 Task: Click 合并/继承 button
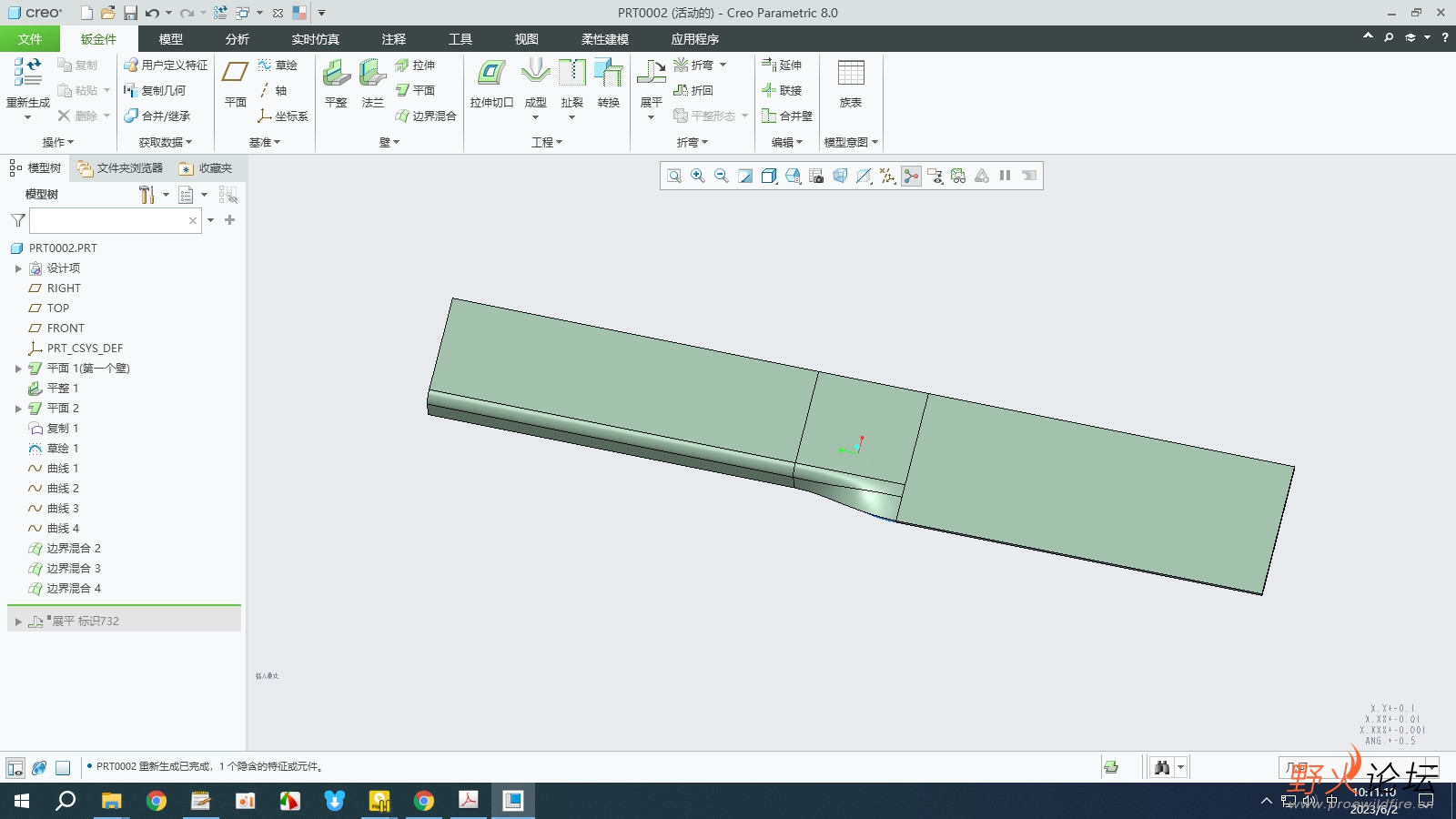pos(157,116)
